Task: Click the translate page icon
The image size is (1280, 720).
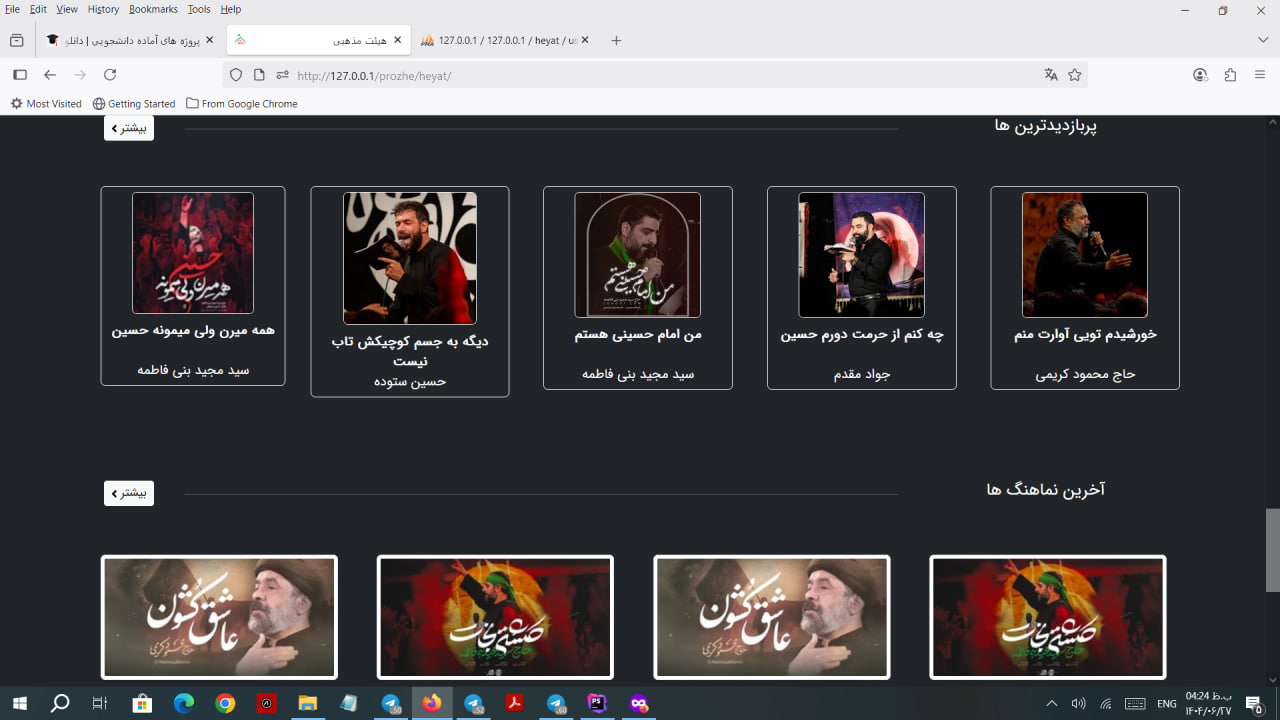Action: pyautogui.click(x=1051, y=75)
